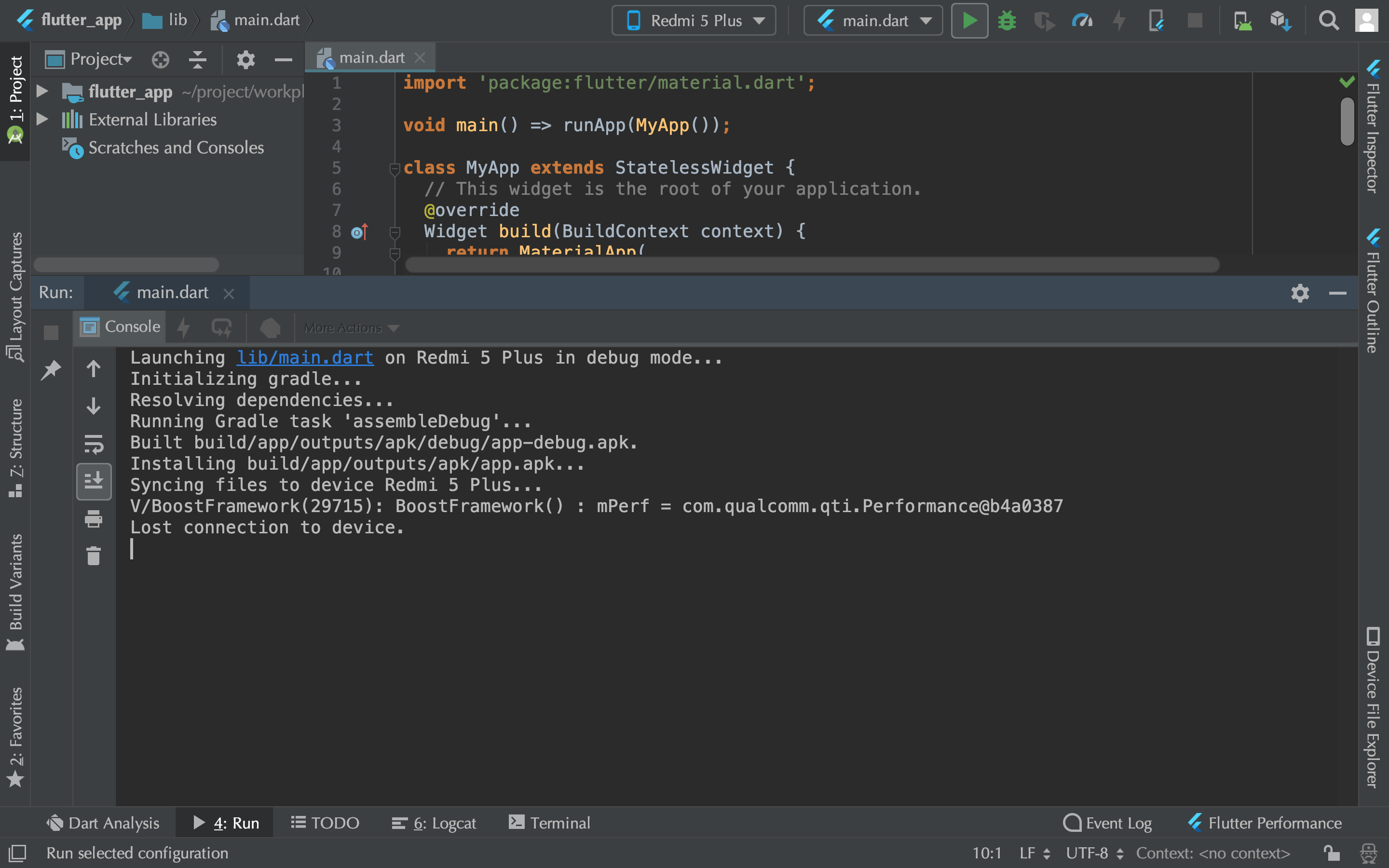Switch to the Logcat tool tab

click(x=434, y=823)
